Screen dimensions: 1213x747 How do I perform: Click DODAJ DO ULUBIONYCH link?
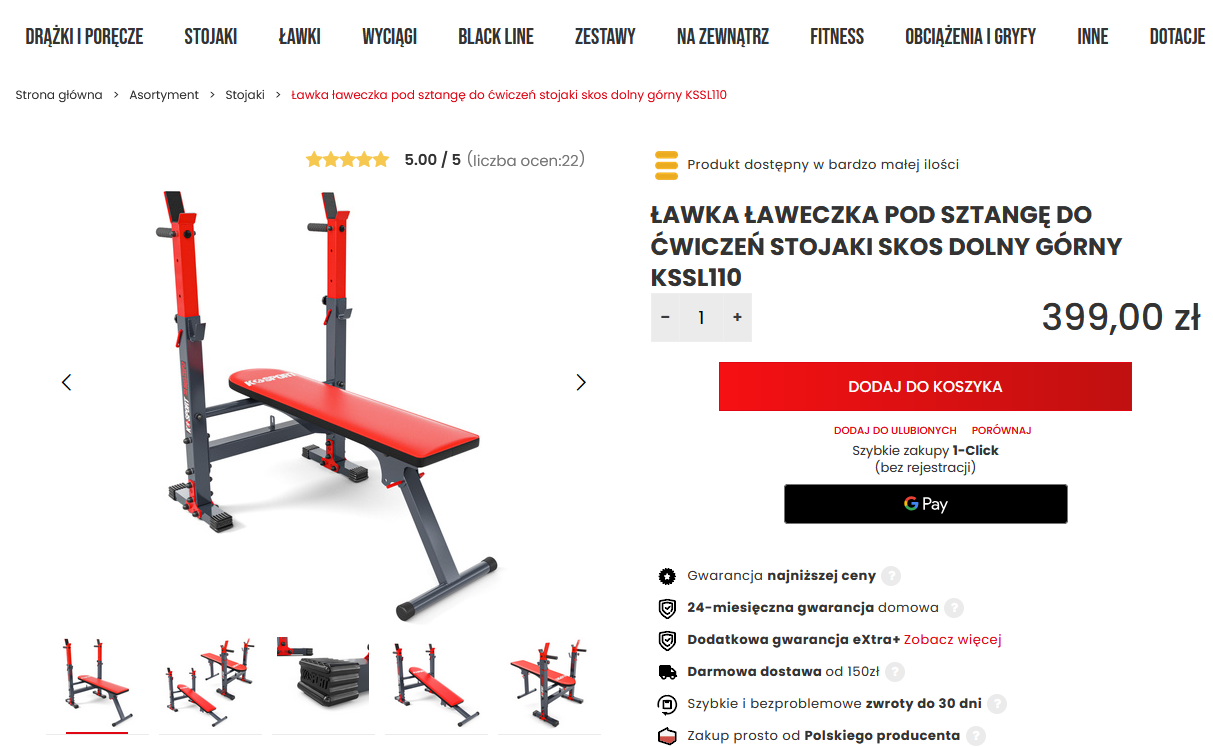[x=895, y=430]
